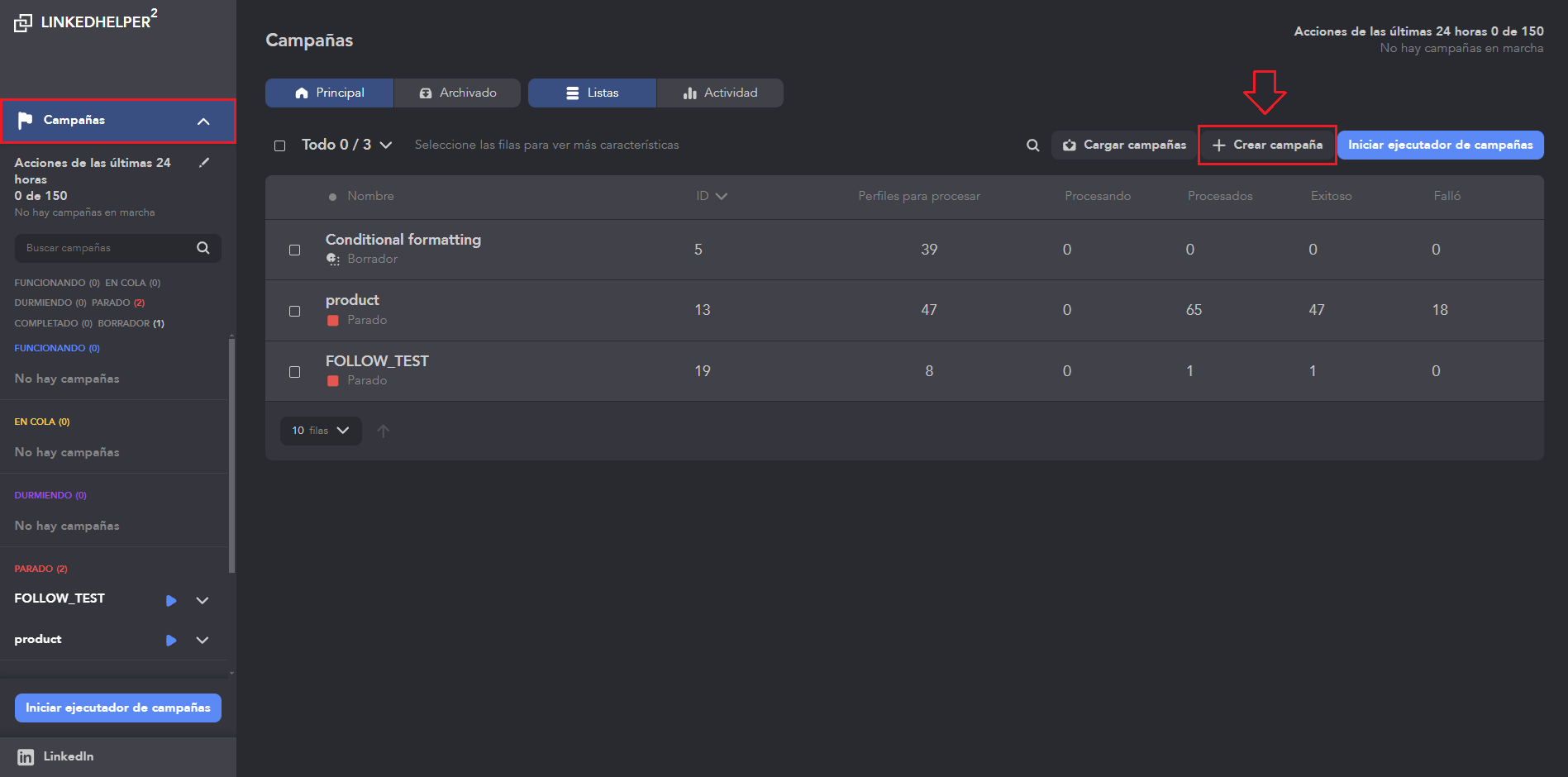
Task: Collapse the Campañas sidebar section
Action: click(x=203, y=122)
